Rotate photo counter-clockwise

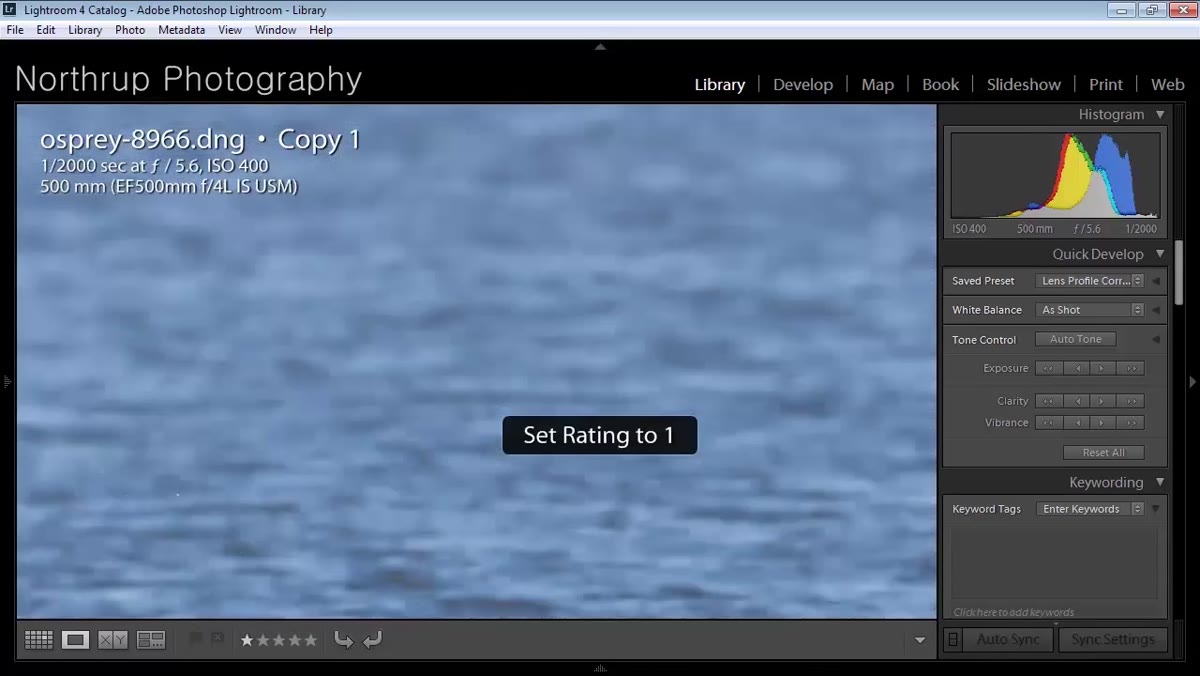click(343, 640)
